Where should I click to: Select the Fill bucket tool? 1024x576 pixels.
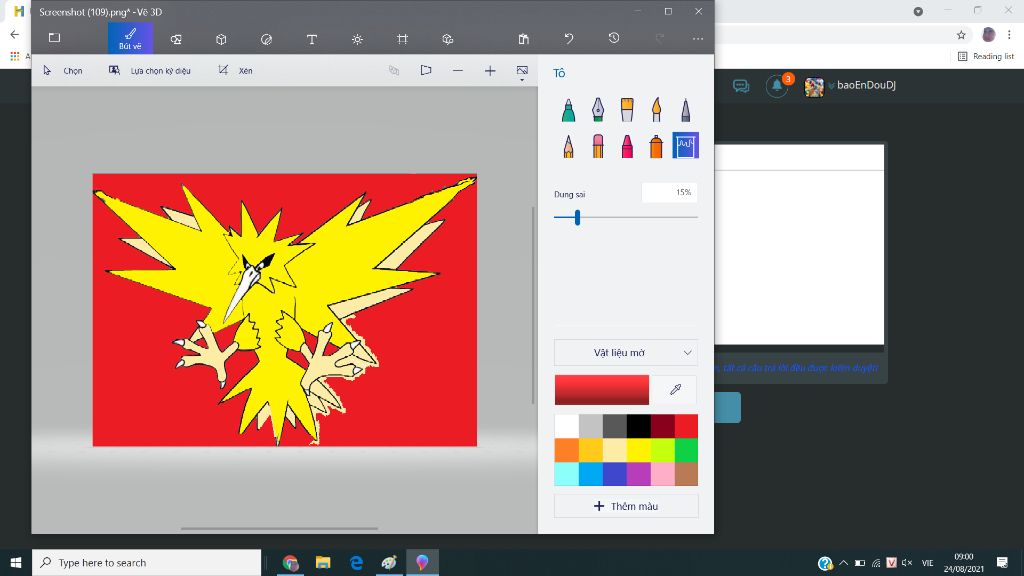click(x=686, y=145)
